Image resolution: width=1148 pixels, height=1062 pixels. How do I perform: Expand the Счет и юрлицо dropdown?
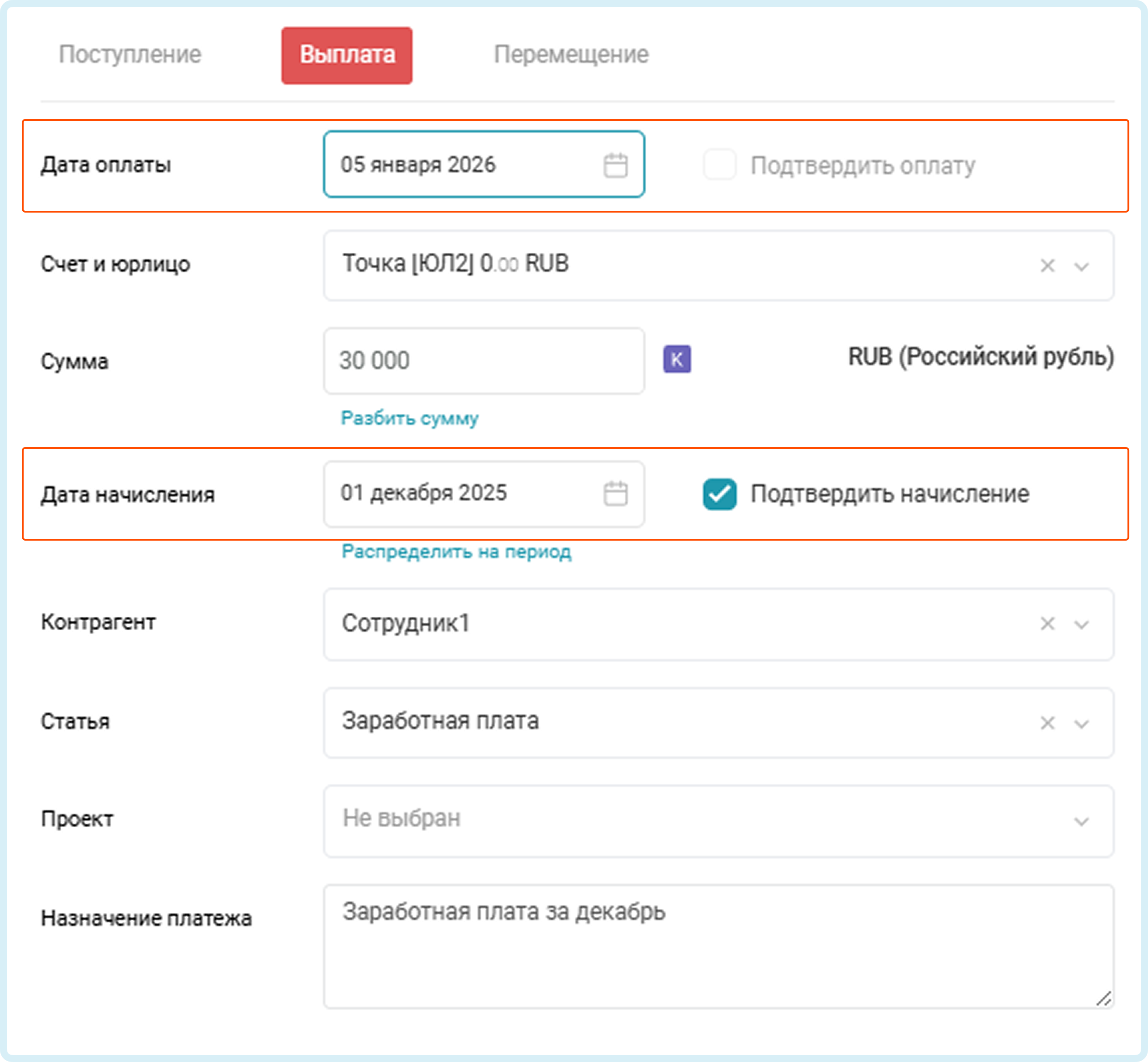[x=1081, y=266]
